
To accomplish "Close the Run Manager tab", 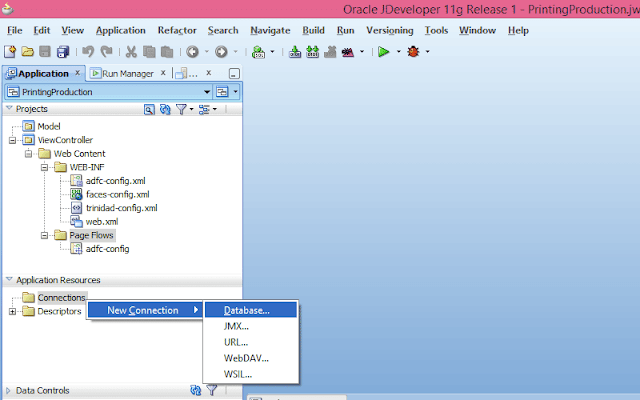I will click(x=163, y=73).
